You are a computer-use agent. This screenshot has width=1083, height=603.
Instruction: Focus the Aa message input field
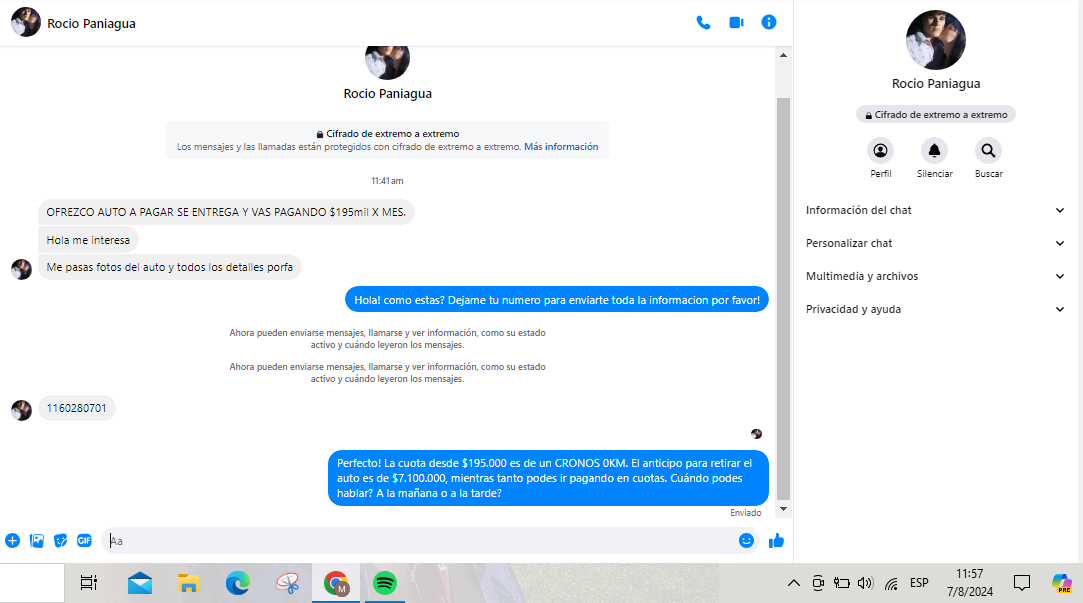(420, 541)
